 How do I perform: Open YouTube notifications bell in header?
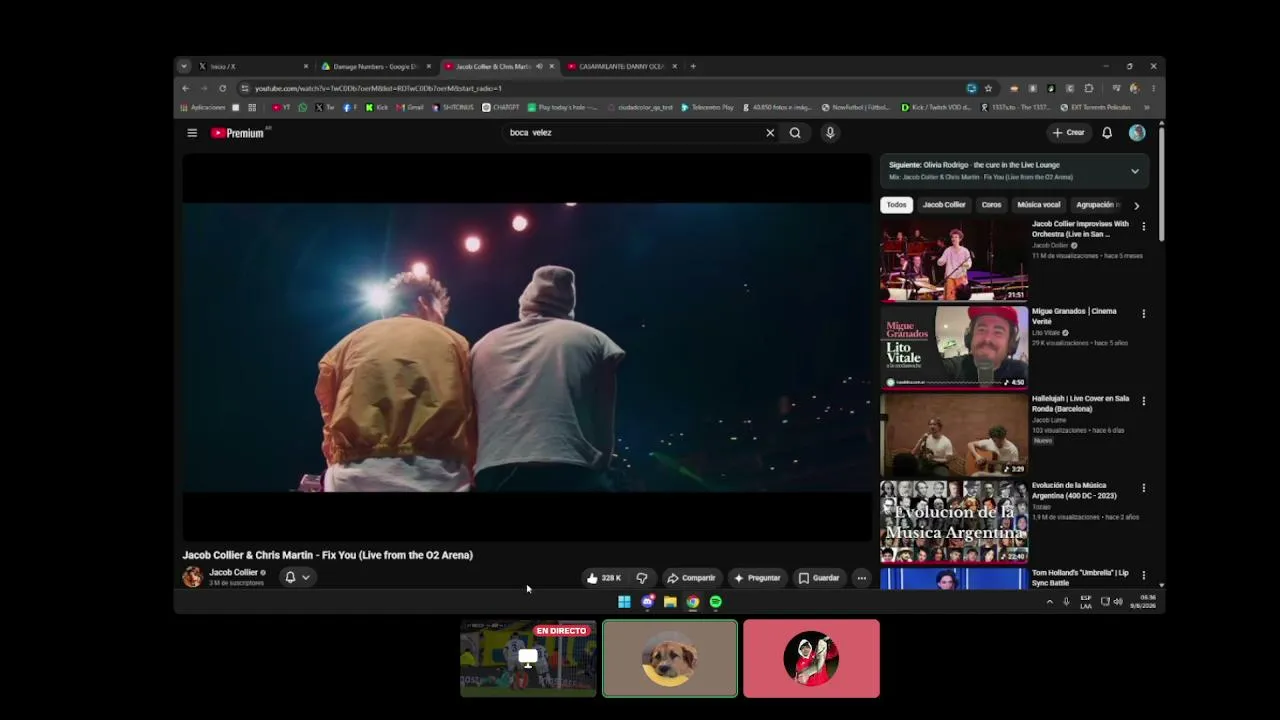coord(1107,133)
